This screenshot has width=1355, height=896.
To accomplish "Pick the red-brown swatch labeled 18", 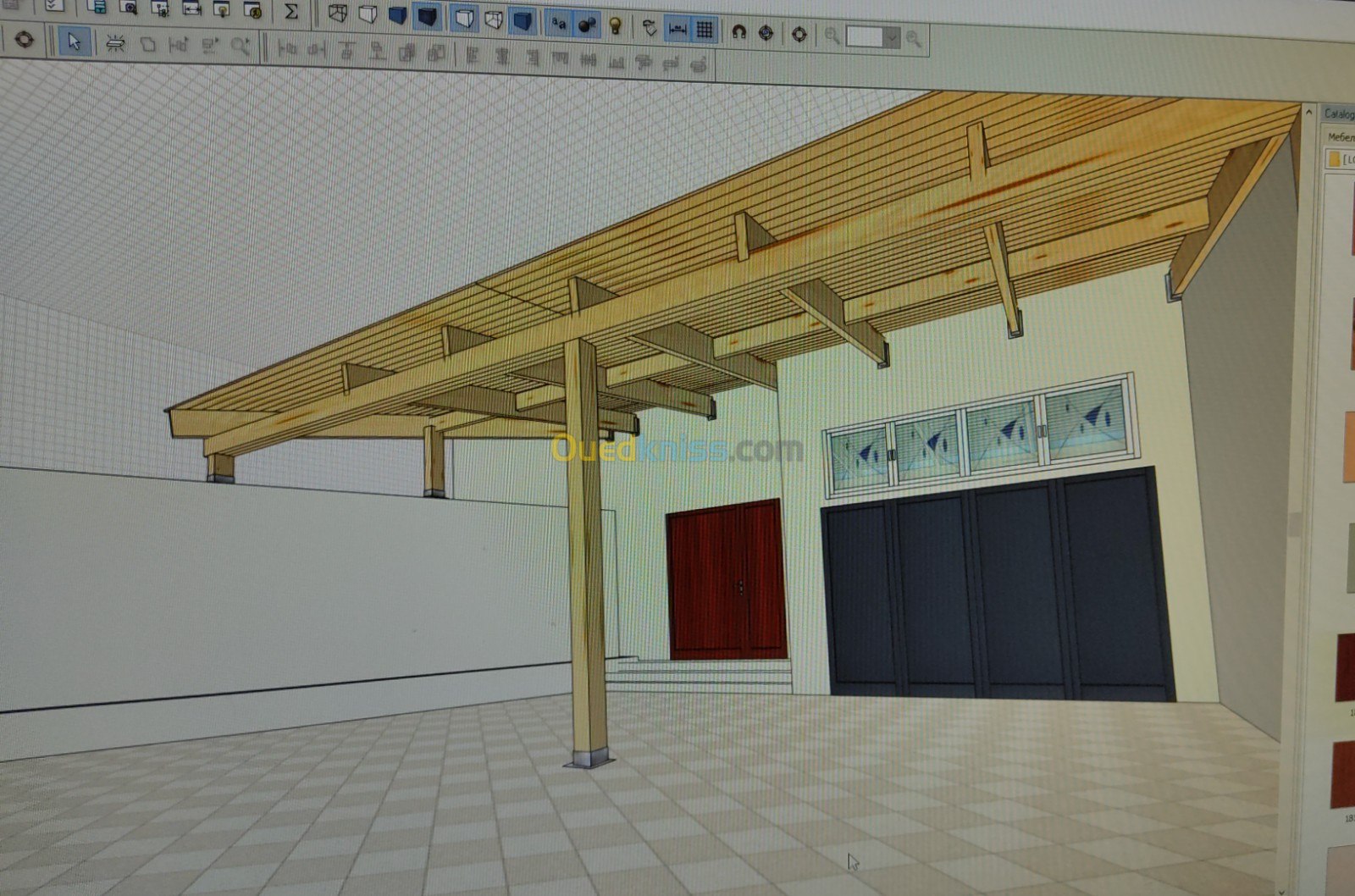I will pyautogui.click(x=1342, y=775).
